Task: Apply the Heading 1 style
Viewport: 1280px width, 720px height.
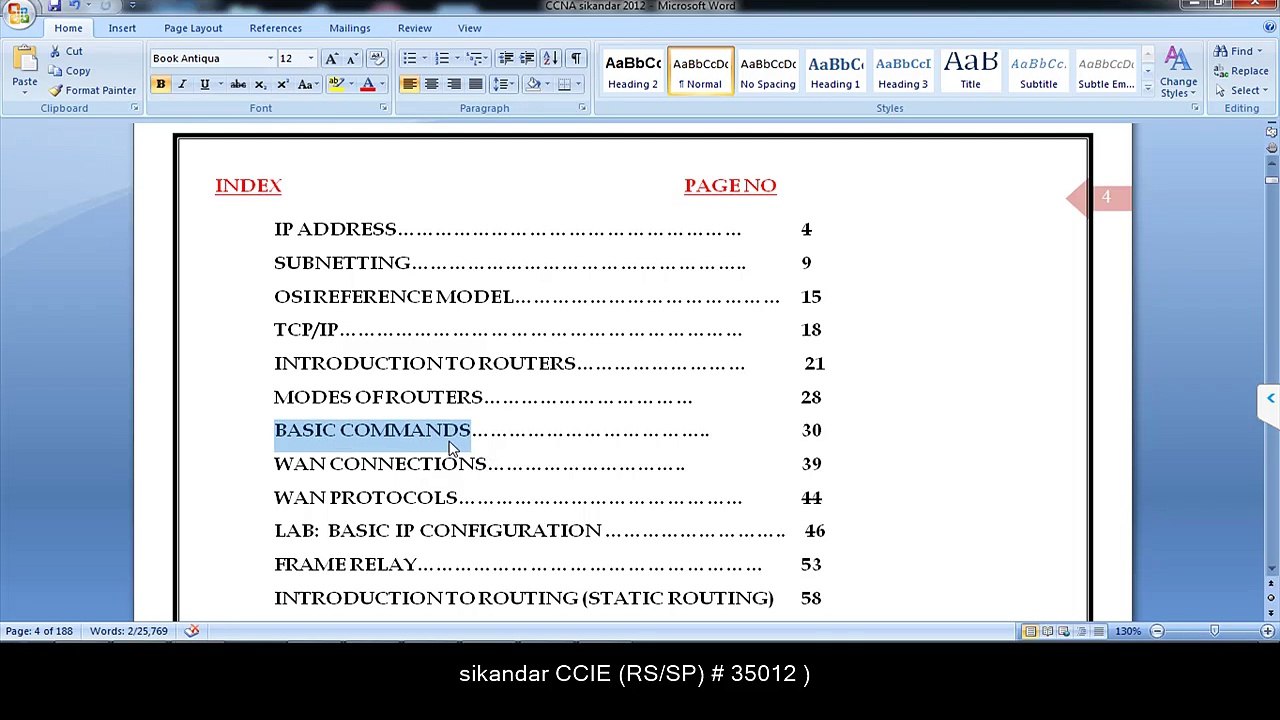Action: 835,72
